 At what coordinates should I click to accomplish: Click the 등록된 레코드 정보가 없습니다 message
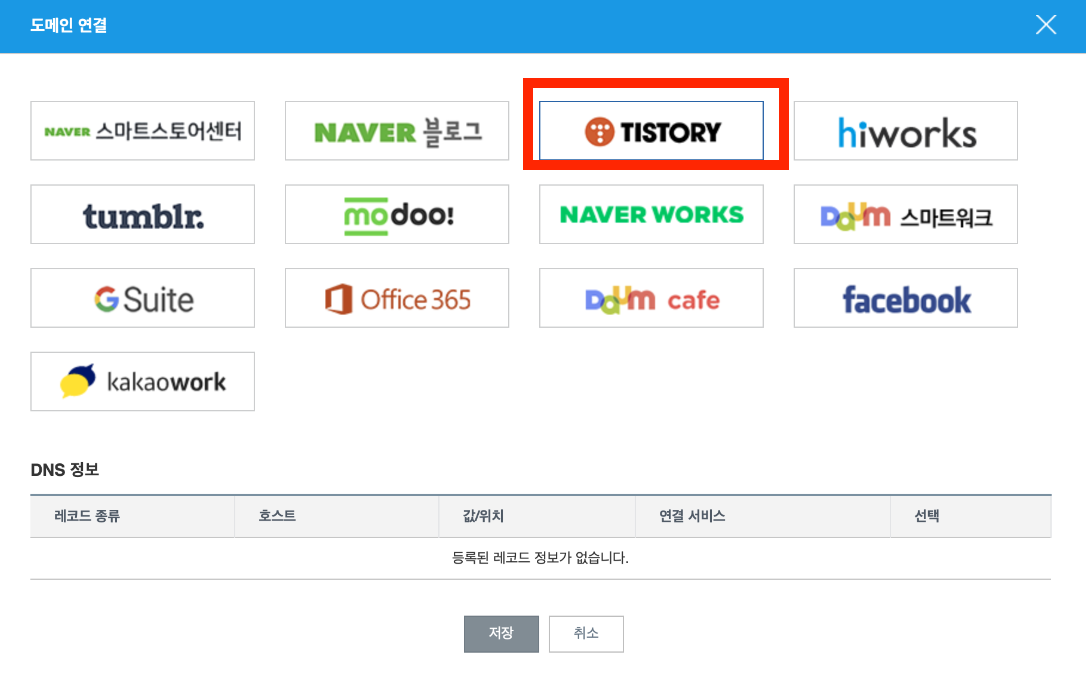click(540, 558)
